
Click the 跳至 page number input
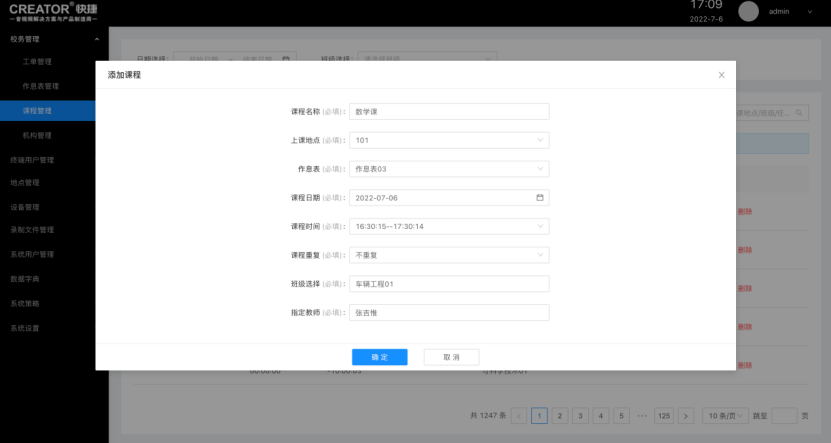pyautogui.click(x=784, y=416)
